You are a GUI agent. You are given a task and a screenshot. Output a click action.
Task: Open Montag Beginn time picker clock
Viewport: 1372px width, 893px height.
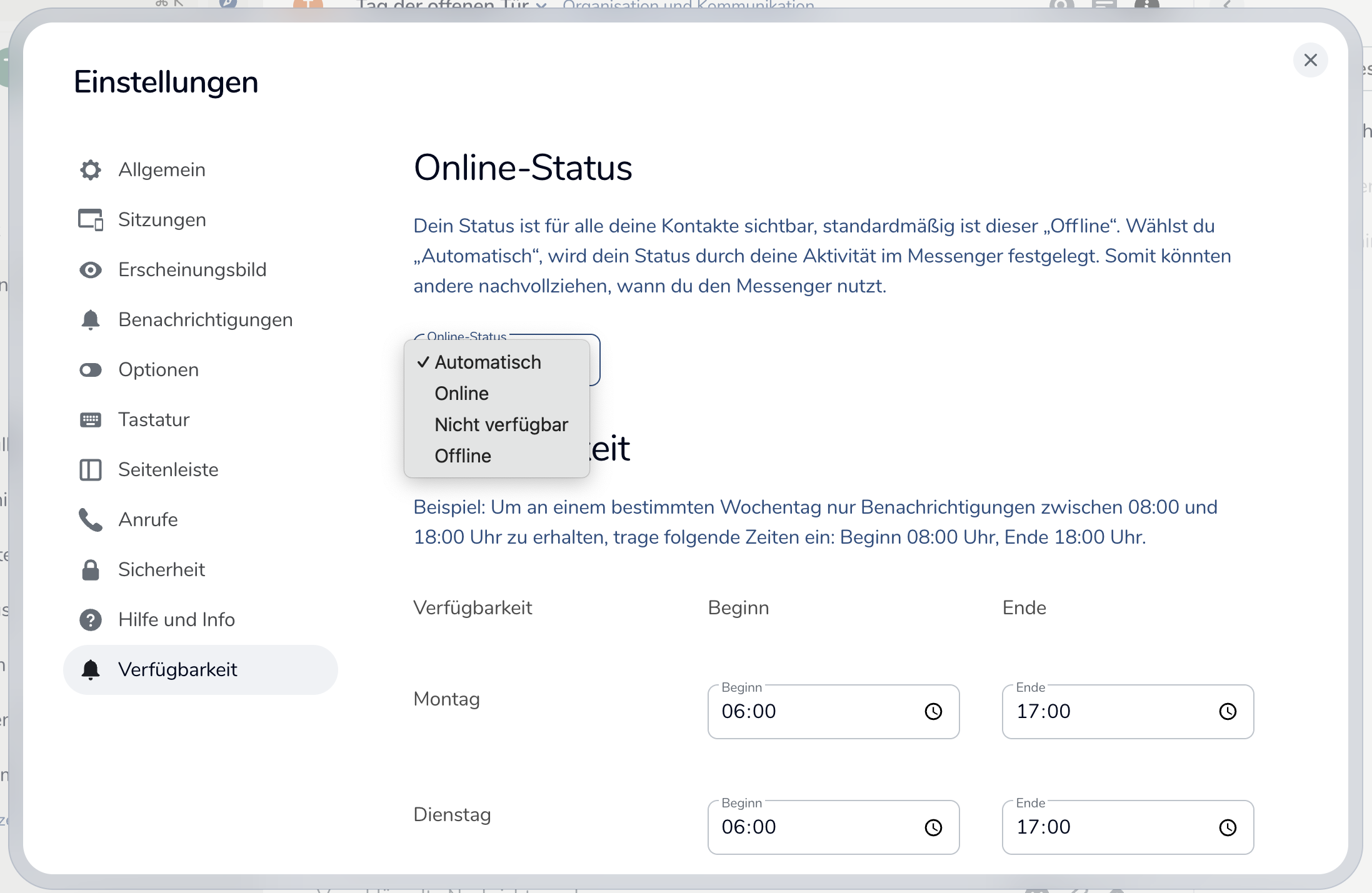click(x=933, y=712)
